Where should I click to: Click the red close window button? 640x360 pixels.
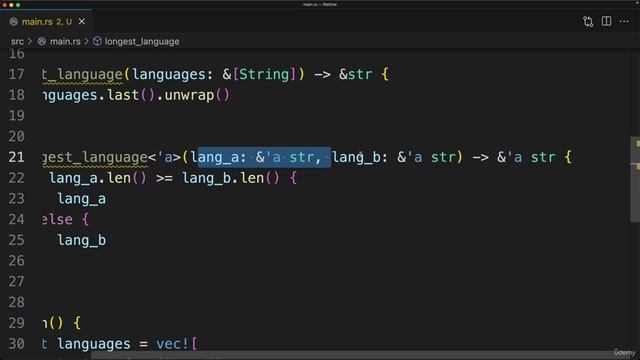coord(5,5)
